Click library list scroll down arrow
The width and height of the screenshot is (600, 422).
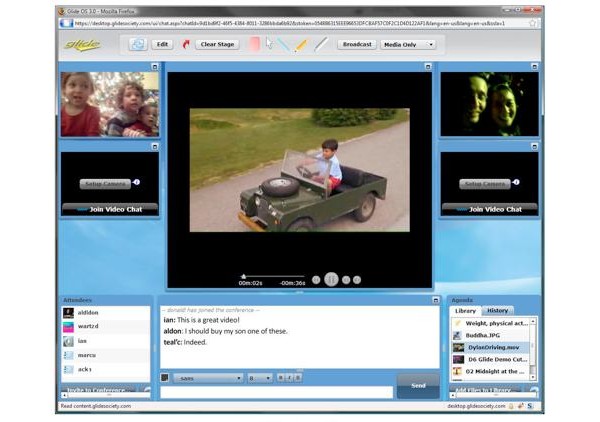click(x=533, y=377)
